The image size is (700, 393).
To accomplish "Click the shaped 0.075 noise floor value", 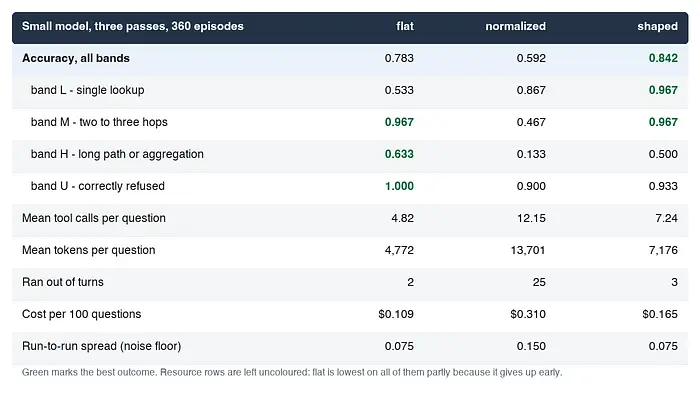I will pos(663,346).
